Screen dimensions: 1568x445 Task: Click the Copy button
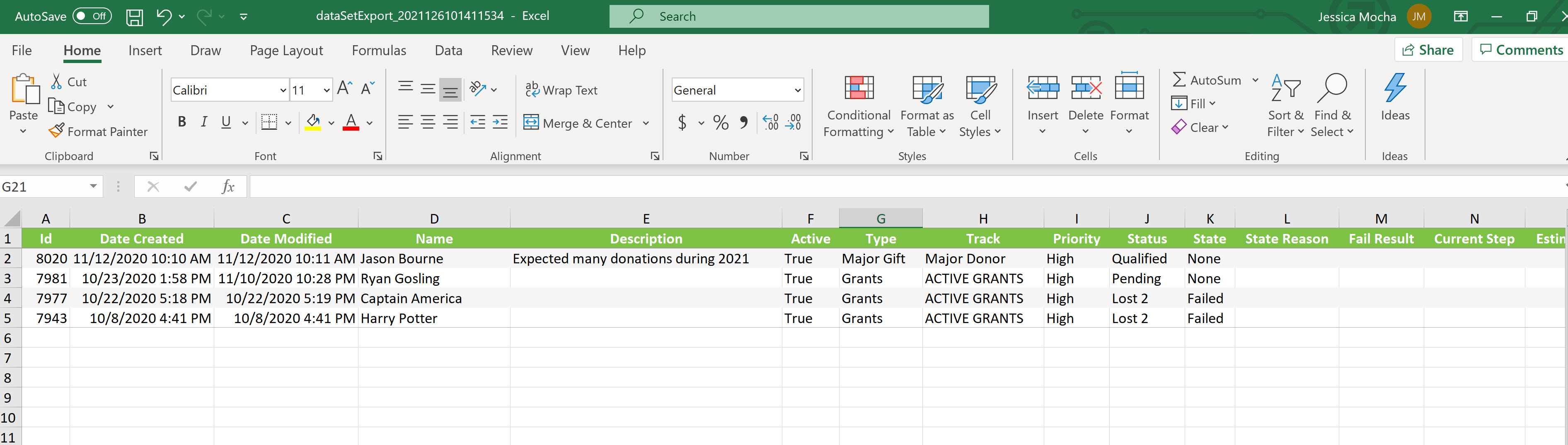(x=74, y=107)
